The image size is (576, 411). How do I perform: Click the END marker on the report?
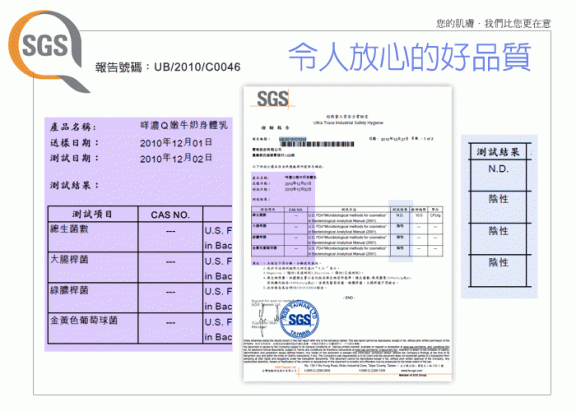349,298
